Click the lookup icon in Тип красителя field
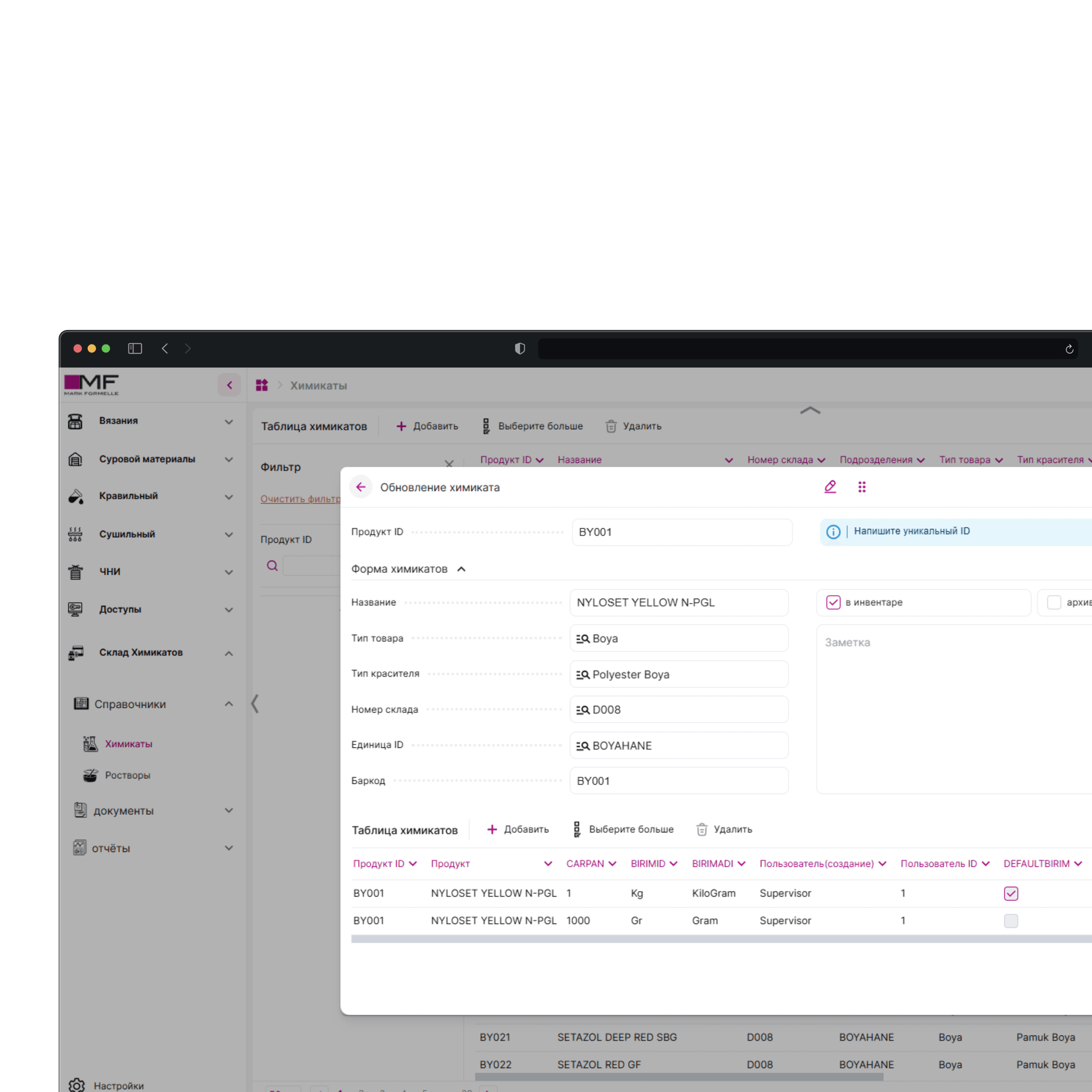Screen dimensions: 1092x1092 coord(583,675)
